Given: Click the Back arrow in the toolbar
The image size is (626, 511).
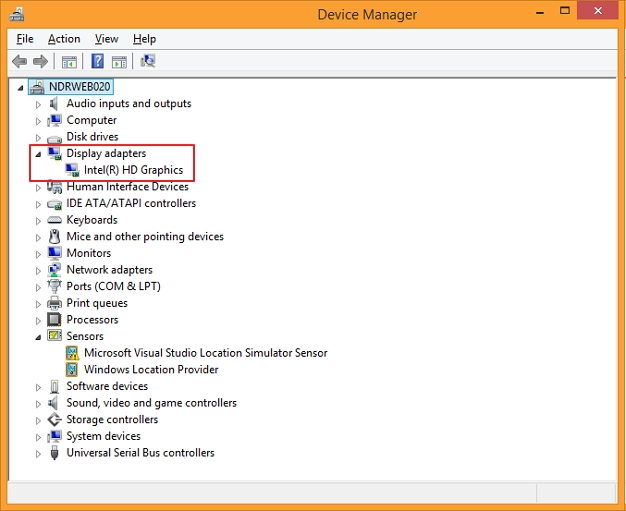Looking at the screenshot, I should (19, 61).
